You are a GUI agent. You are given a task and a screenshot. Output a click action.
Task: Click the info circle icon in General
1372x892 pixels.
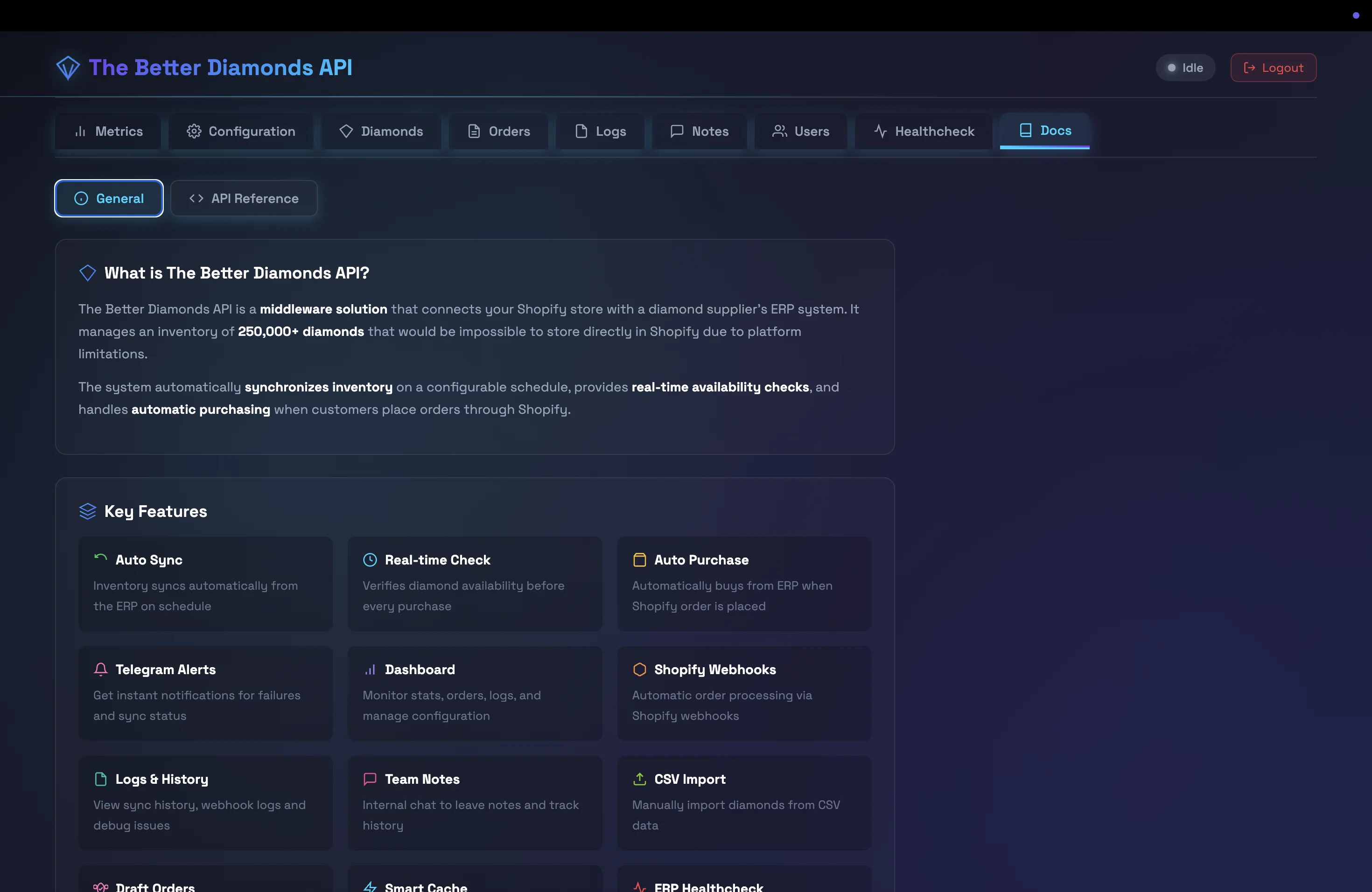point(81,198)
